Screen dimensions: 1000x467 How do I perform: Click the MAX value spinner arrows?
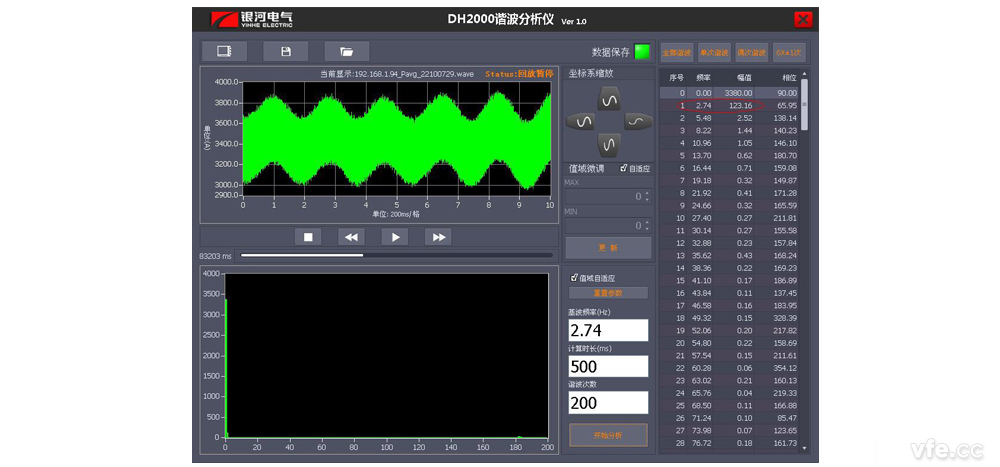click(646, 196)
